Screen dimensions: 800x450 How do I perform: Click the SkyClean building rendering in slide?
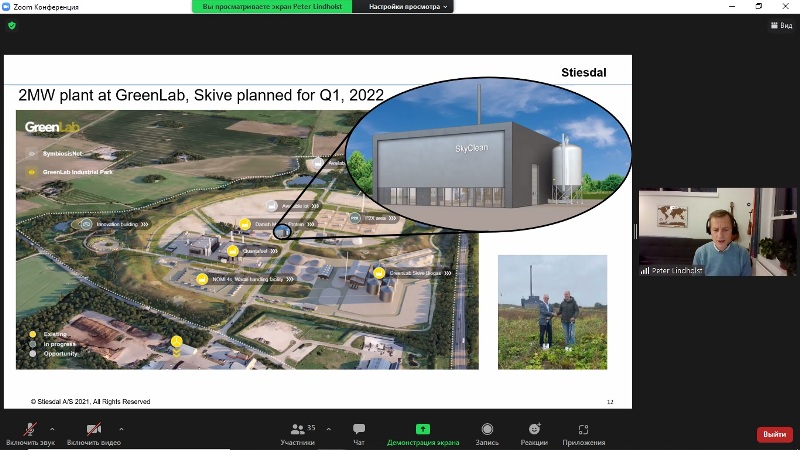pyautogui.click(x=489, y=155)
